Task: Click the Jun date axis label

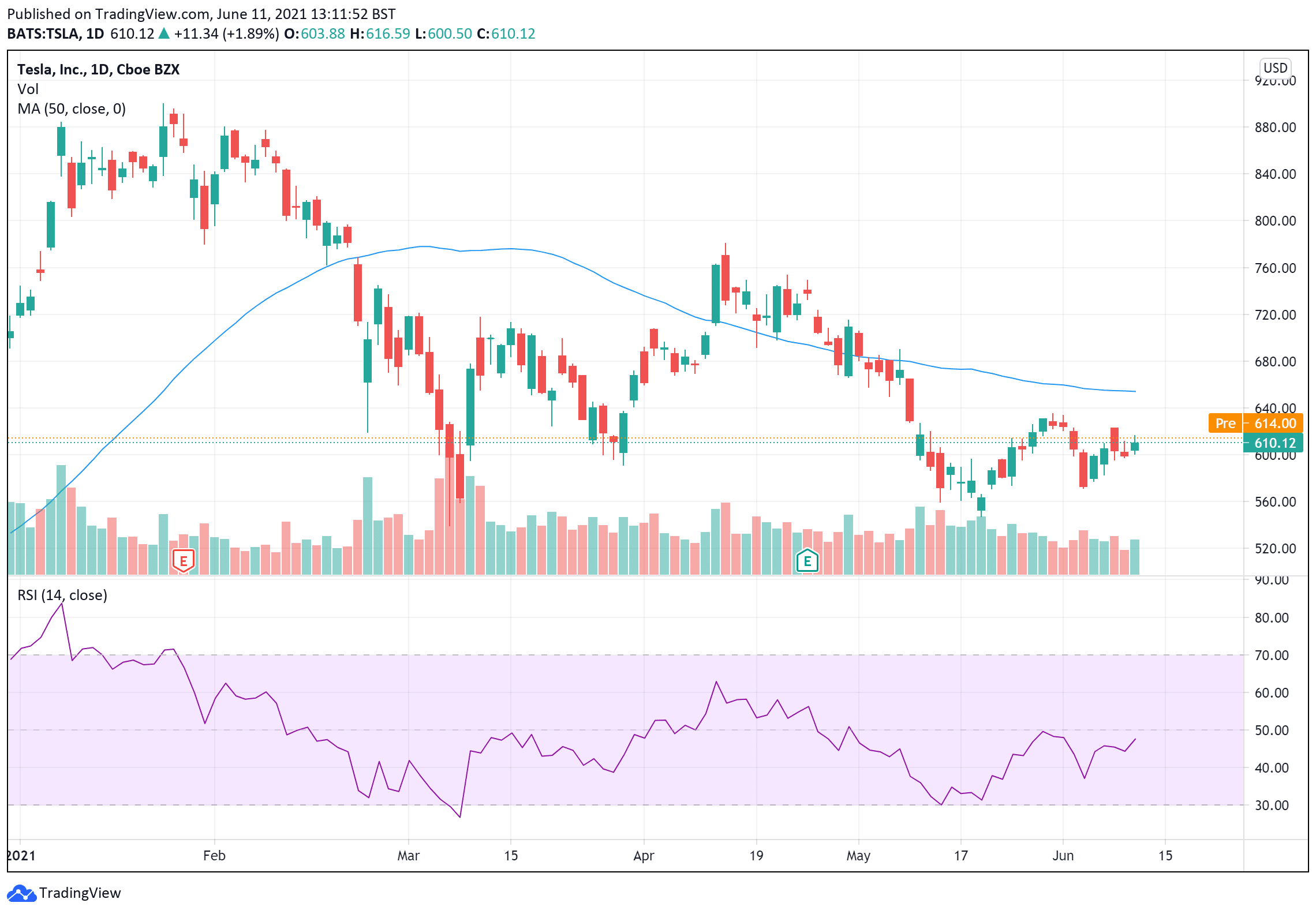Action: pos(1063,855)
